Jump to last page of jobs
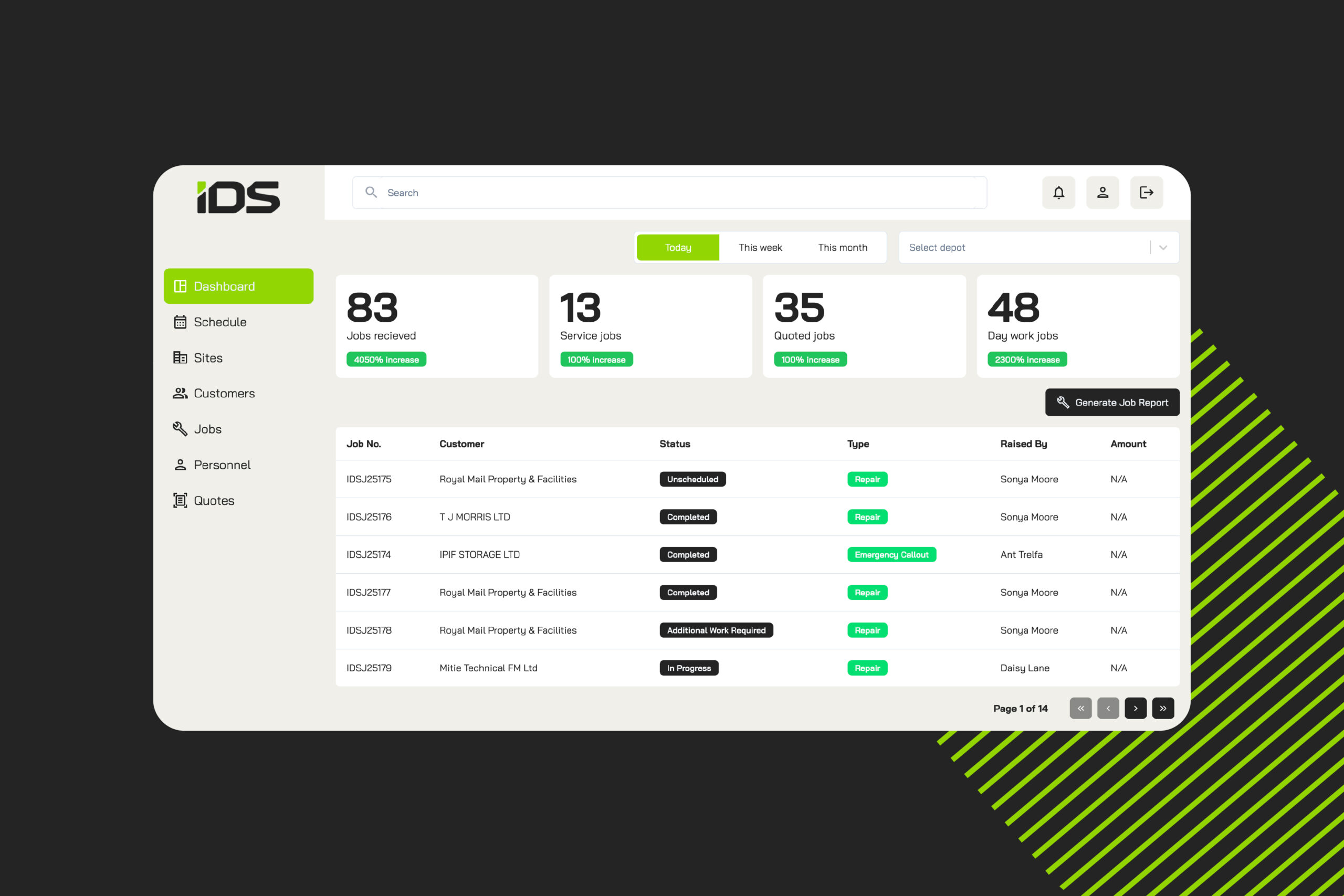Screen dimensions: 1344x896 pyautogui.click(x=1163, y=708)
